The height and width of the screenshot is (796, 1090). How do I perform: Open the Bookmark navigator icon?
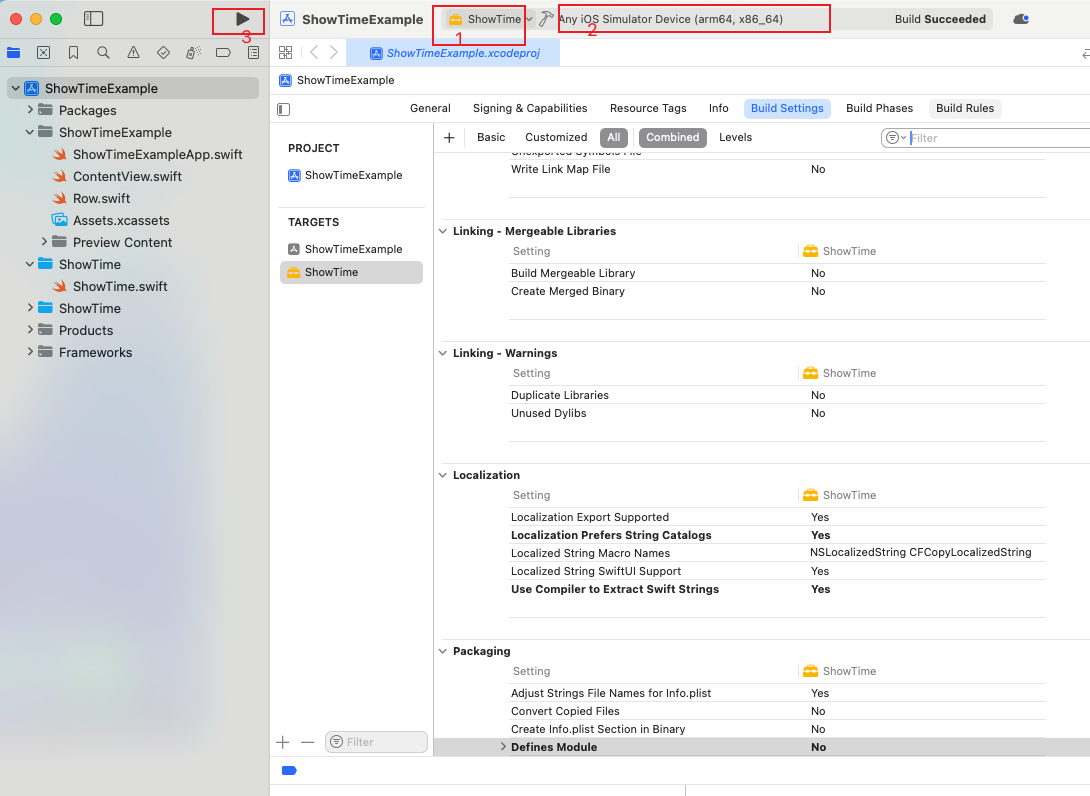tap(73, 53)
